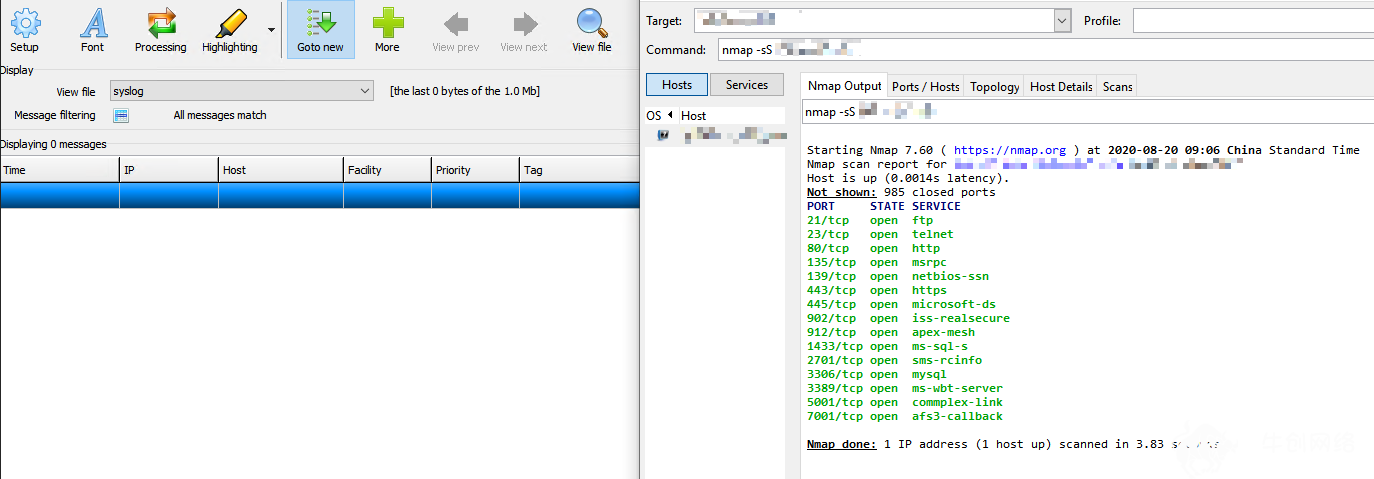The width and height of the screenshot is (1374, 479).
Task: Click the OS column sort header
Action: pos(660,115)
